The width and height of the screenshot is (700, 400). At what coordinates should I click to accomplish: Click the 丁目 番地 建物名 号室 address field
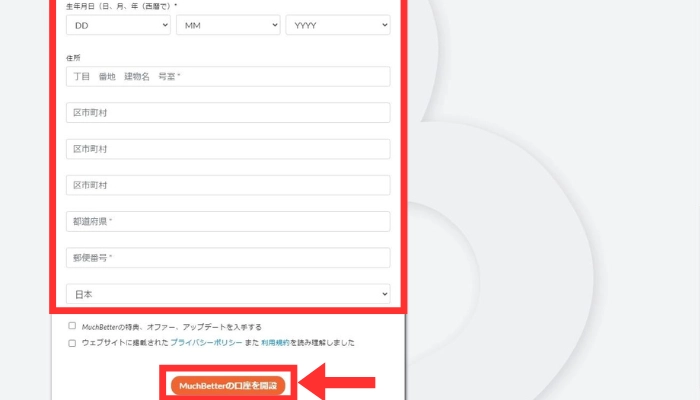click(228, 76)
